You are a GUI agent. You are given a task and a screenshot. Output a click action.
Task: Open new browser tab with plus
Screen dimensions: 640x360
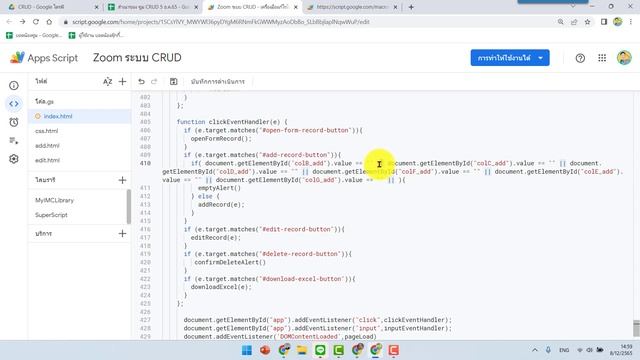pos(411,7)
